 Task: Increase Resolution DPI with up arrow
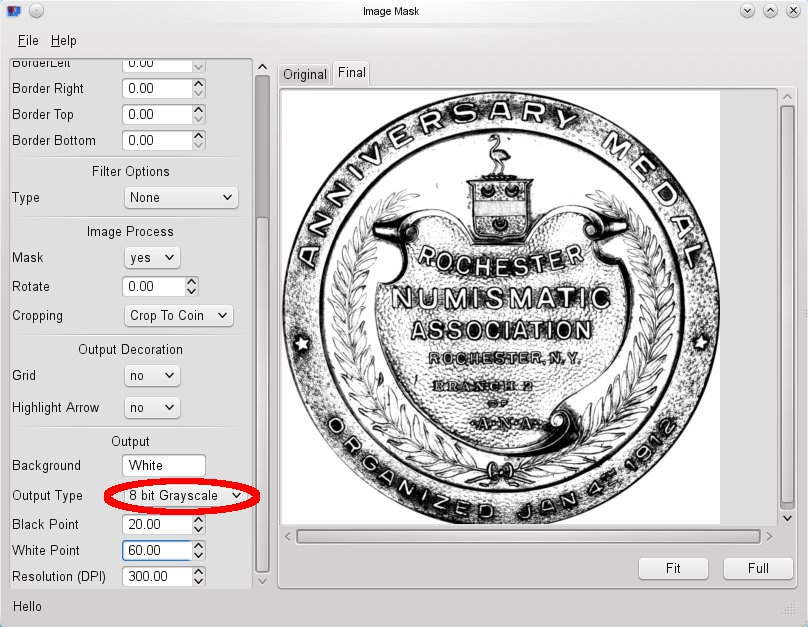pos(199,571)
